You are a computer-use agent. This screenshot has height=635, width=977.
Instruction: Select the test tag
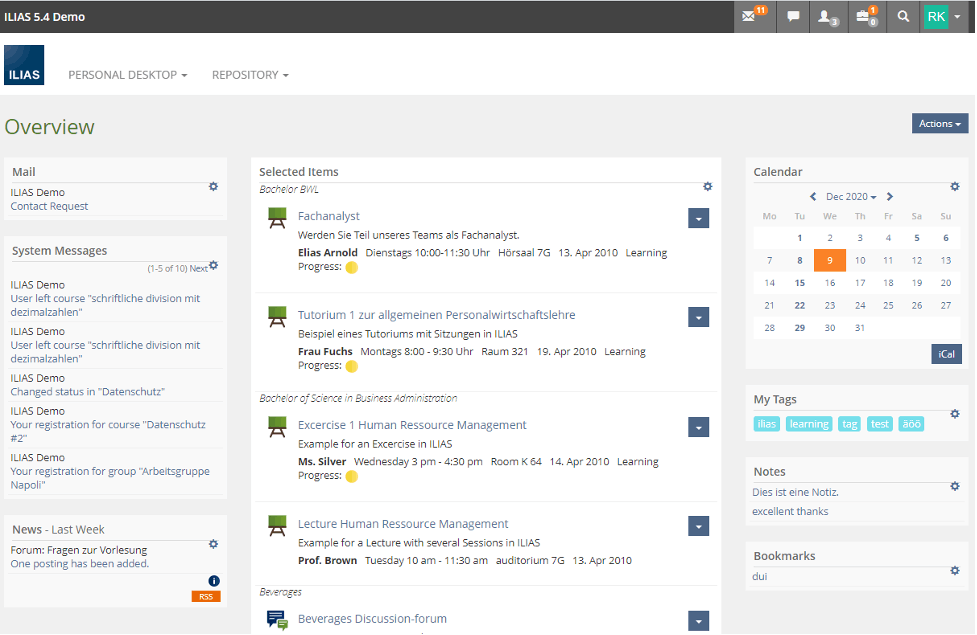[879, 424]
